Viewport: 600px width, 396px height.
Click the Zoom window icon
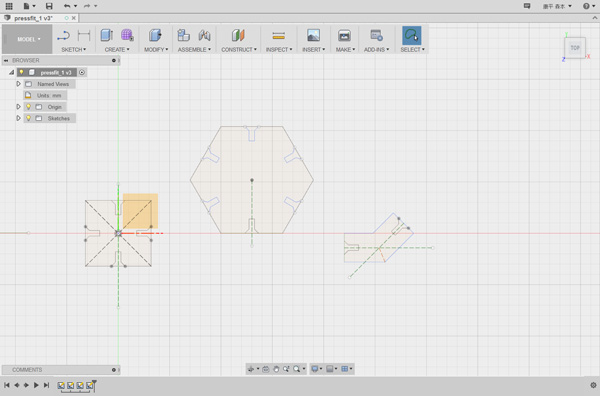tap(286, 369)
